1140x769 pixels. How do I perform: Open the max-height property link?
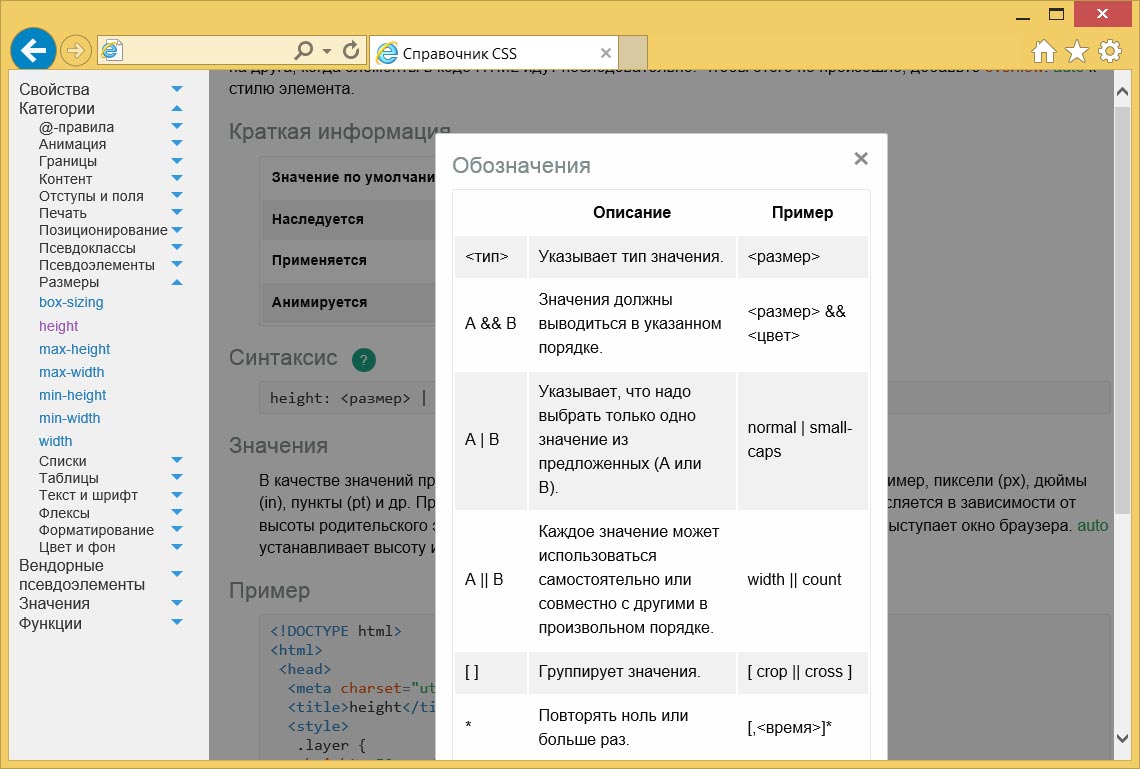click(x=74, y=349)
